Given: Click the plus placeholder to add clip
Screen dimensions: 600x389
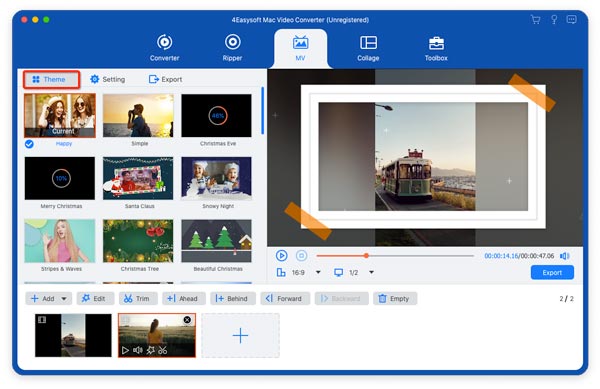Looking at the screenshot, I should click(240, 335).
